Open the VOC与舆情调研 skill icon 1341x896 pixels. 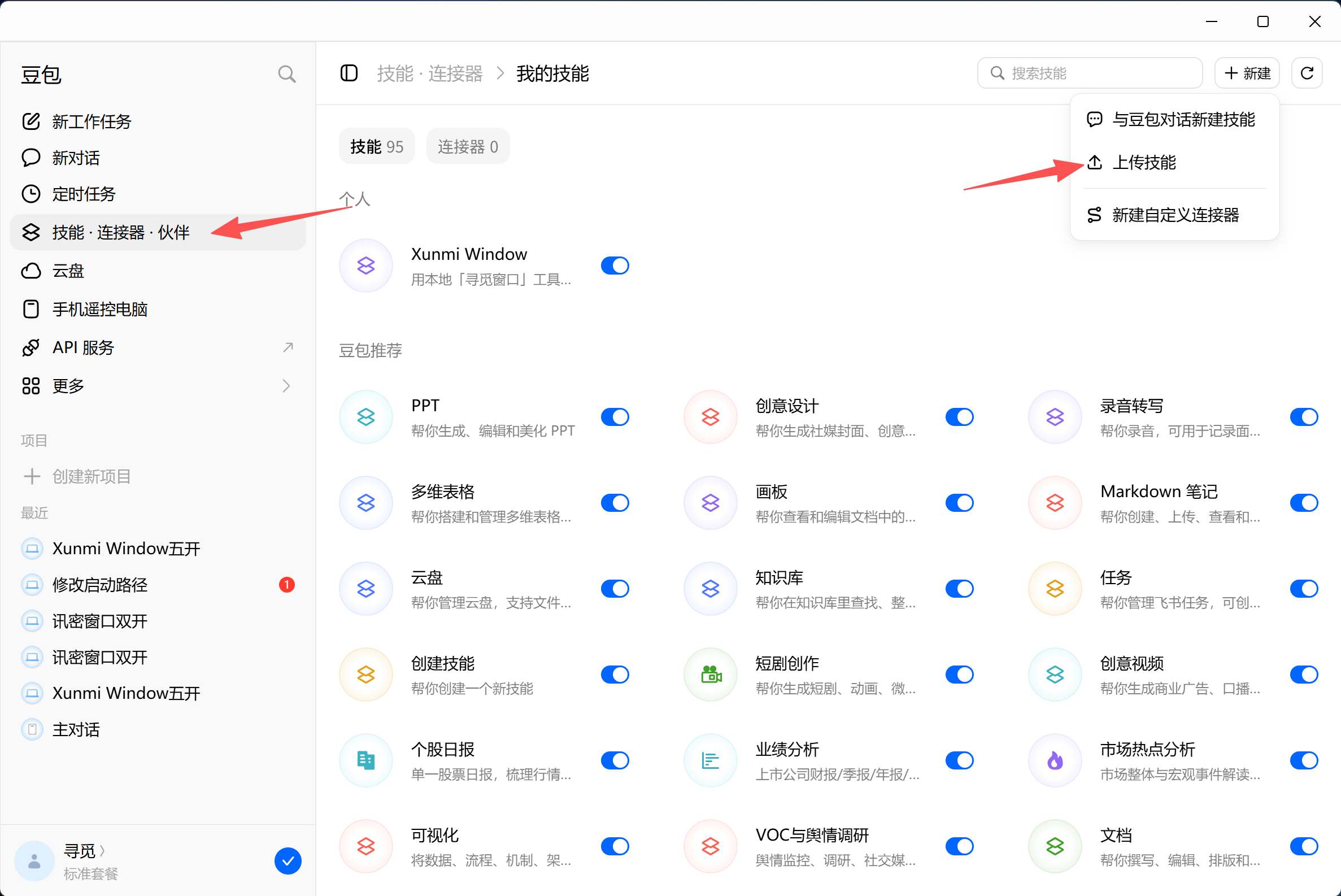point(710,846)
